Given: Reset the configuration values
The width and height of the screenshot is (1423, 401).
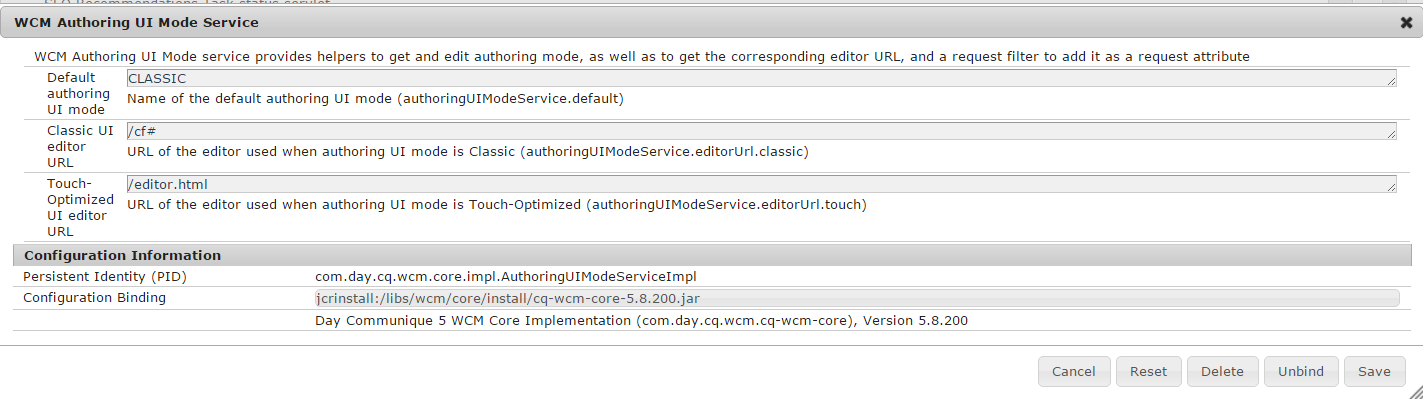Looking at the screenshot, I should click(1148, 371).
